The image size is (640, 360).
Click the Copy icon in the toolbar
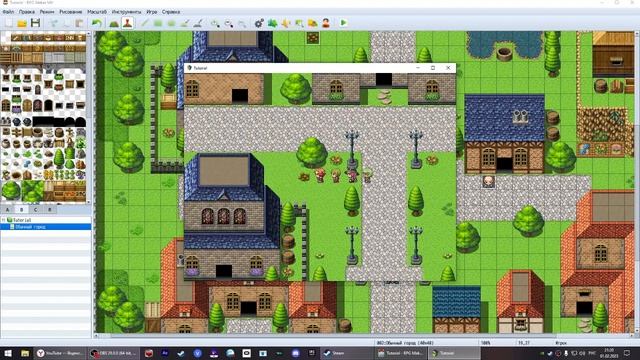click(67, 23)
